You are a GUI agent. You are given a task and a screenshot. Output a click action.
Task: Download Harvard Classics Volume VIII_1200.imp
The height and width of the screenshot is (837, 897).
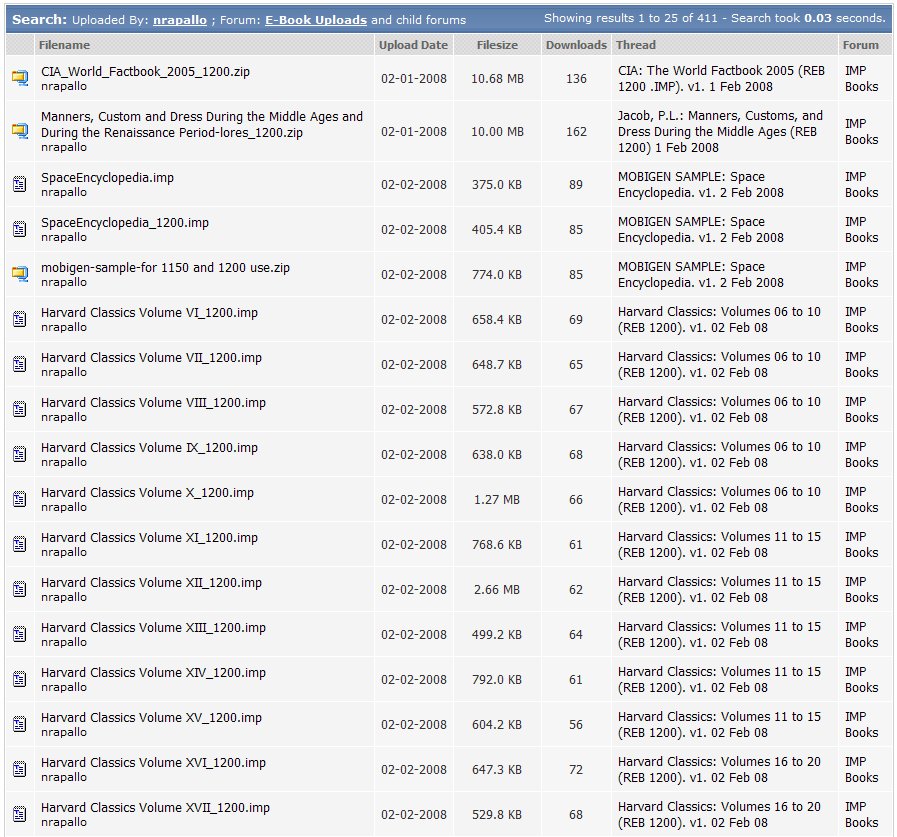pyautogui.click(x=153, y=403)
